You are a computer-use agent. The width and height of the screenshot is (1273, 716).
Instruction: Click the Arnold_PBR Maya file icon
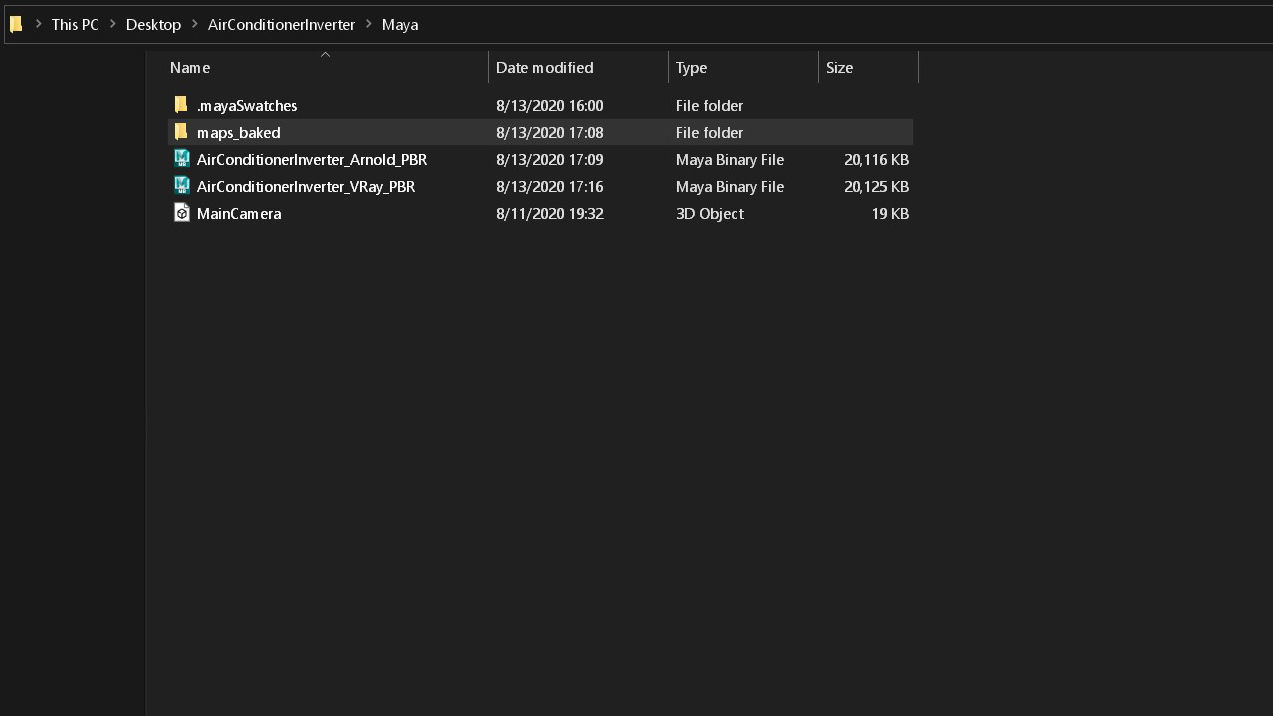click(x=182, y=159)
